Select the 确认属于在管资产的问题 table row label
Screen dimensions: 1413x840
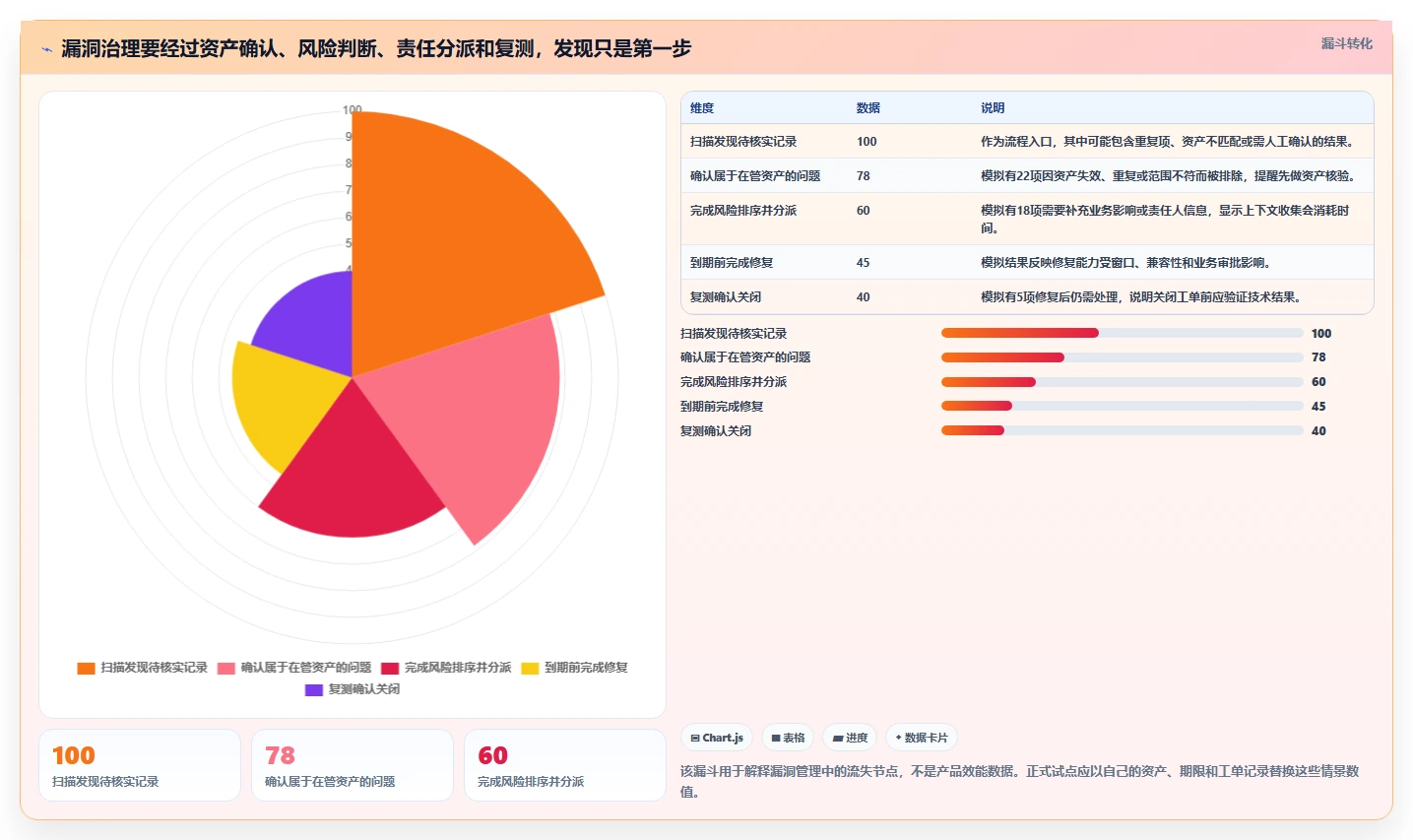755,176
